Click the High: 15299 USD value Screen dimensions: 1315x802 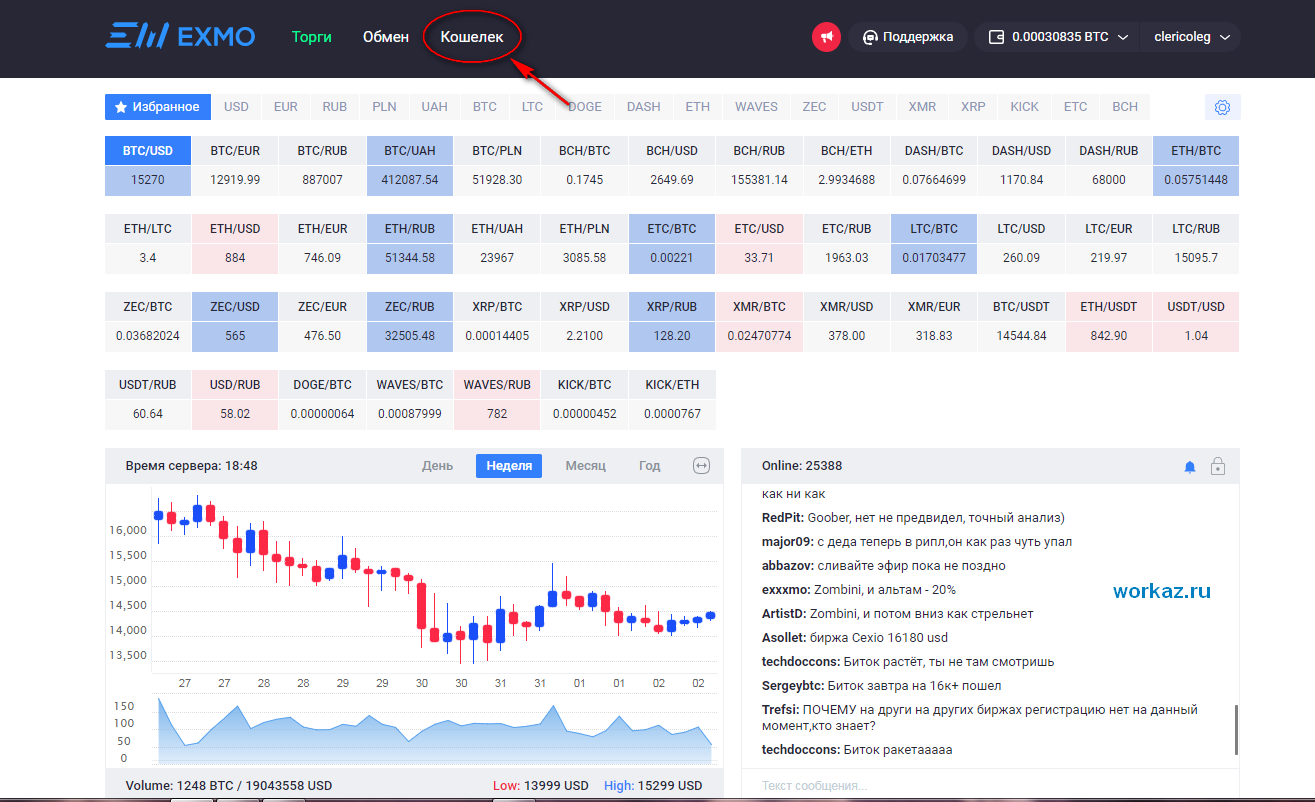pyautogui.click(x=653, y=786)
